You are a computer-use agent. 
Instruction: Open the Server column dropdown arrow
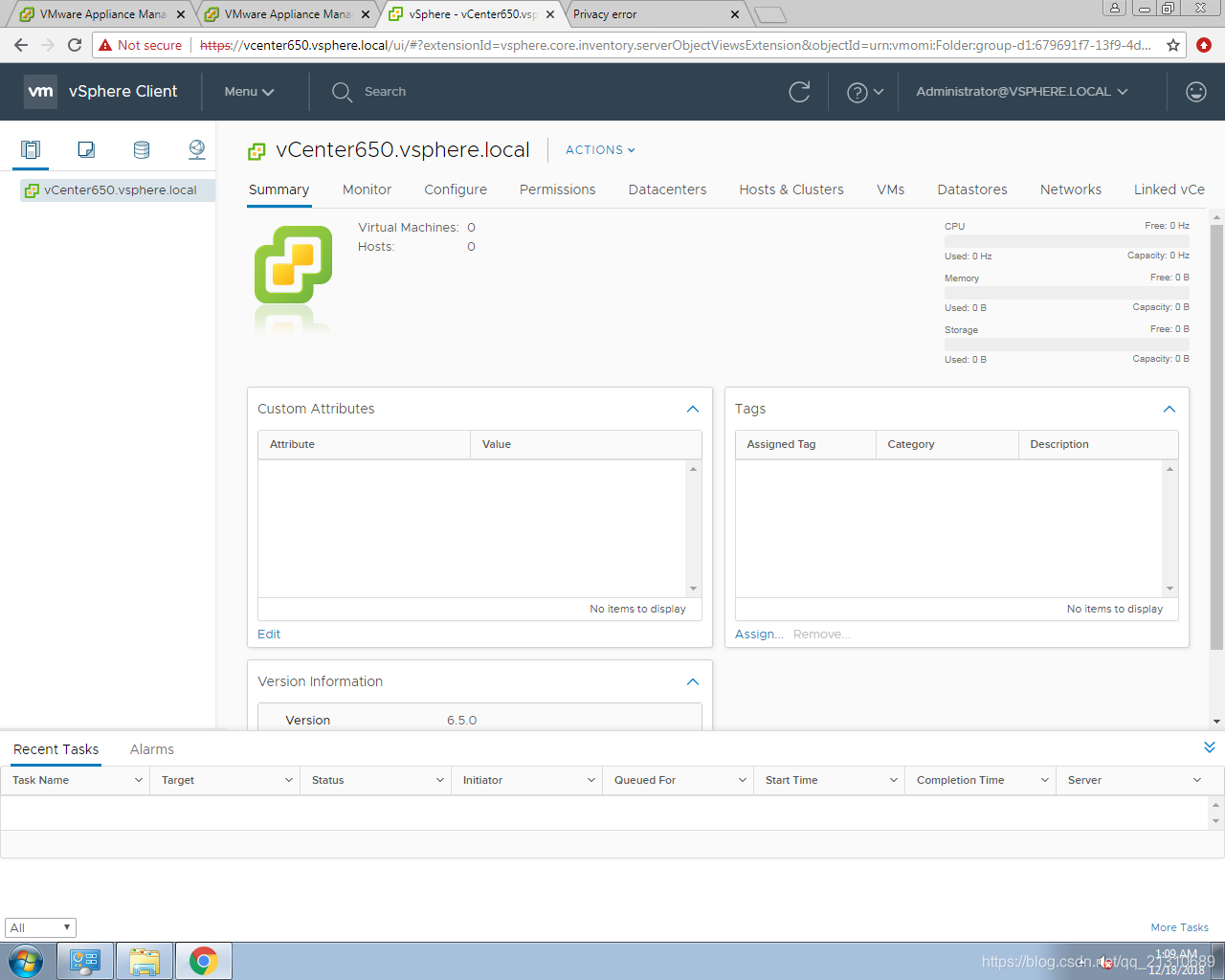[x=1196, y=780]
